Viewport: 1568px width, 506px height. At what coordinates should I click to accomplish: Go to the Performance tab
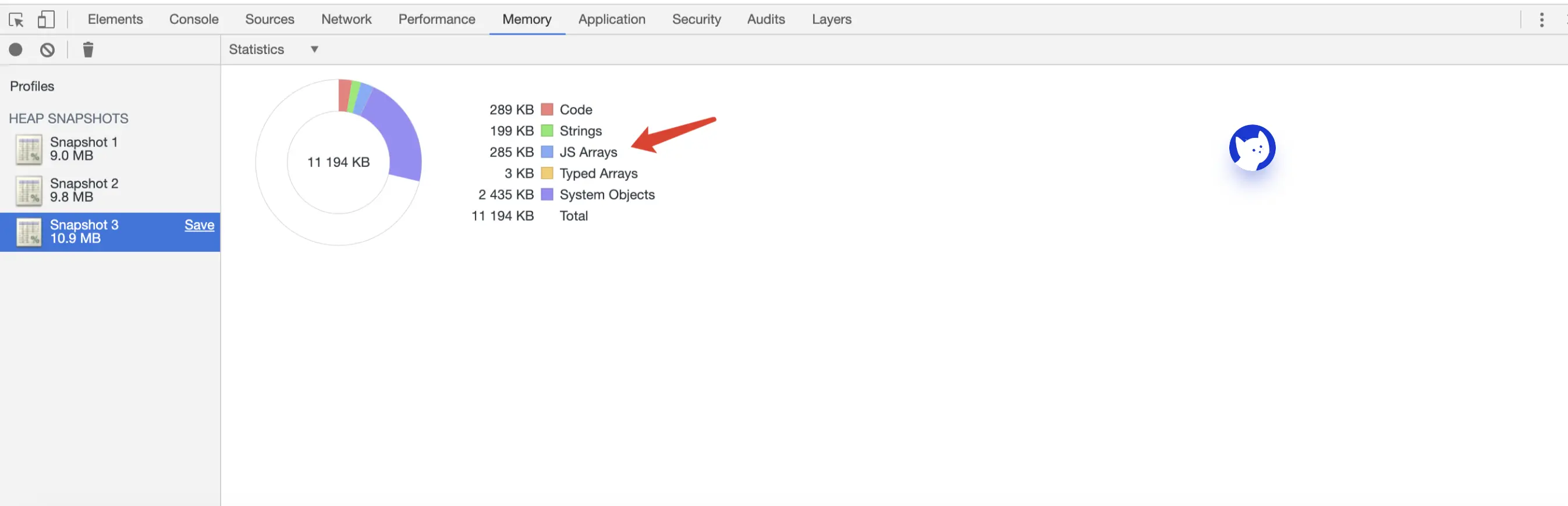tap(437, 19)
